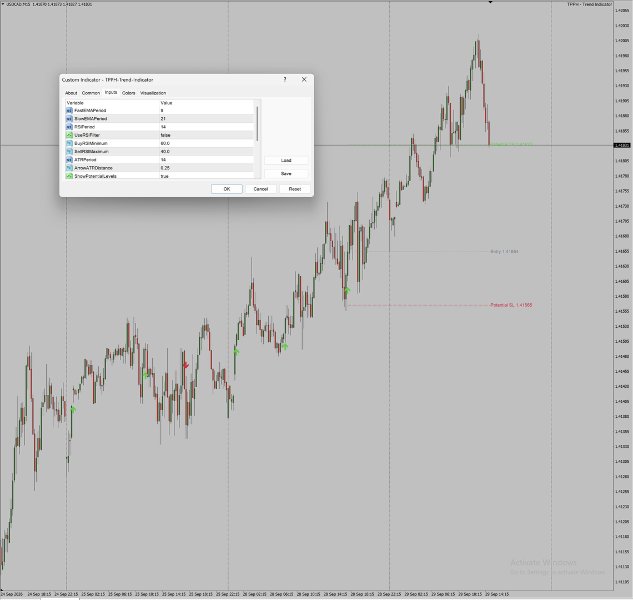The height and width of the screenshot is (600, 633).
Task: Click the current price tag on price axis
Action: click(x=622, y=145)
